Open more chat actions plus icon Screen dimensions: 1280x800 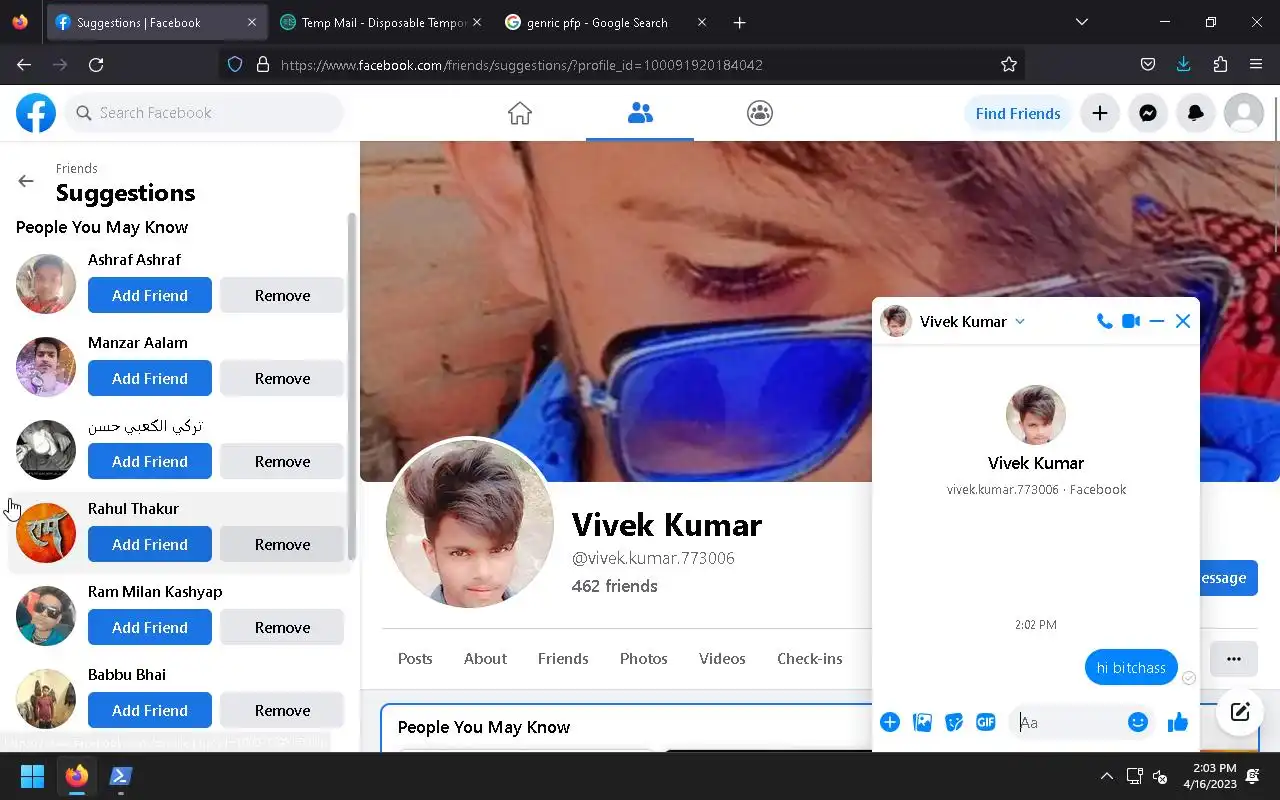(890, 722)
